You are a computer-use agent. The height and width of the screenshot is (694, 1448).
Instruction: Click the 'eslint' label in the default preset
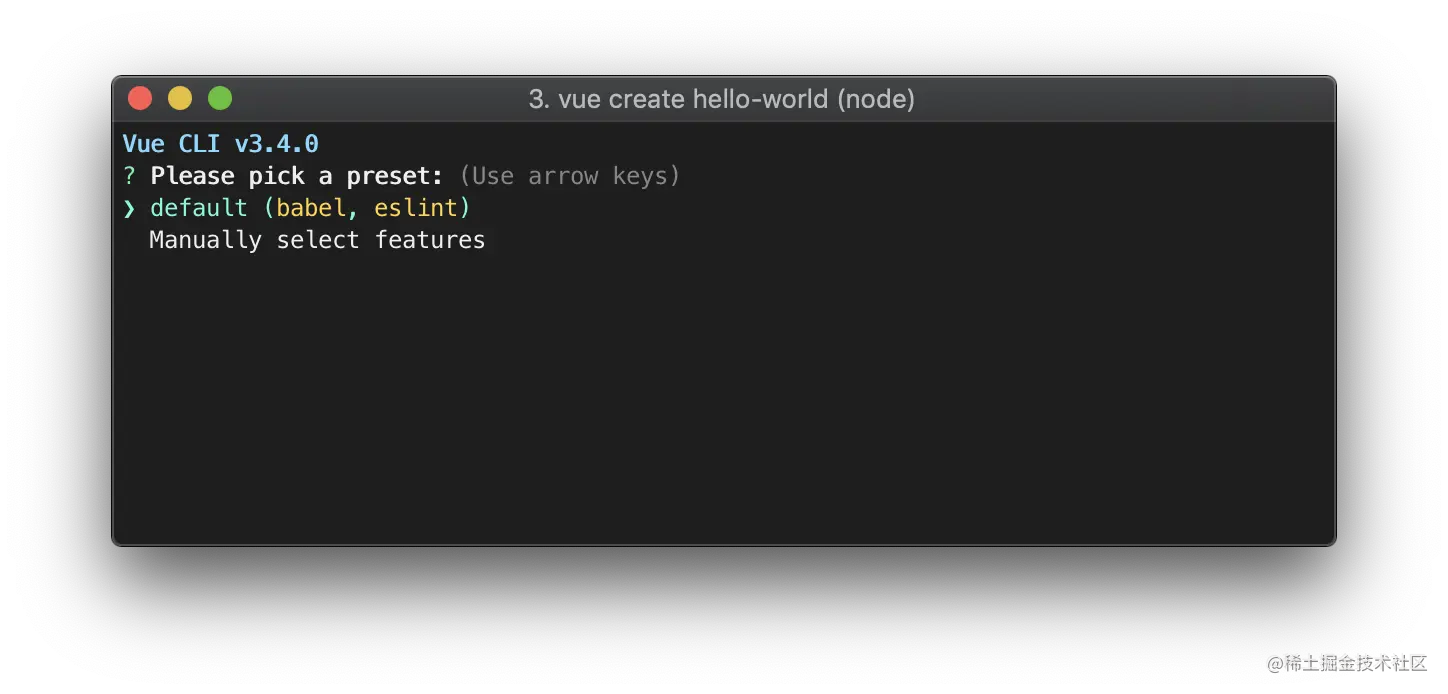(x=419, y=208)
